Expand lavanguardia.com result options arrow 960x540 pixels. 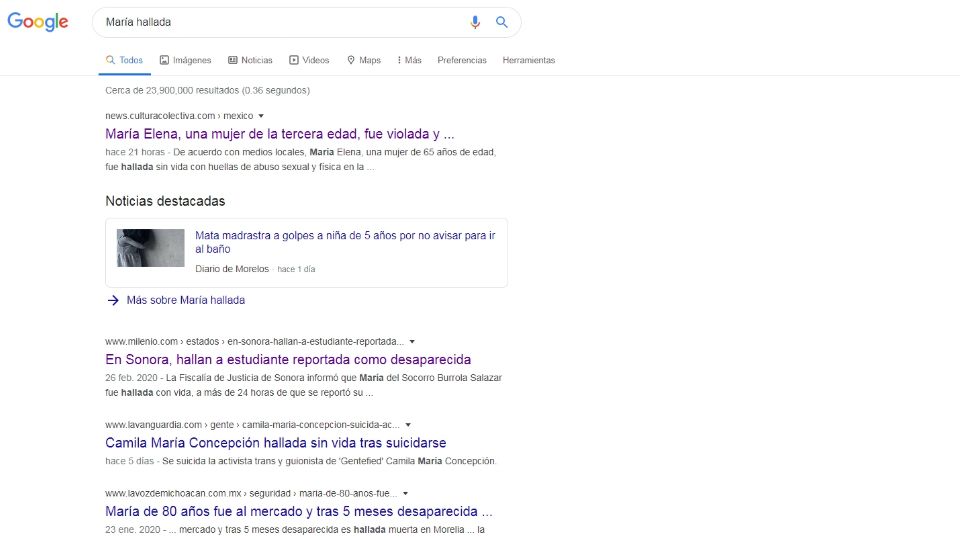pos(408,425)
